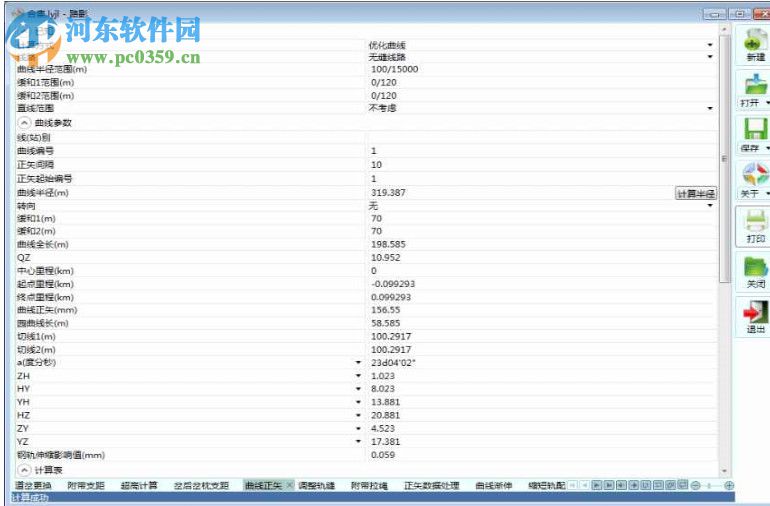
Task: Open the HY row dropdown arrow
Action: [x=358, y=389]
